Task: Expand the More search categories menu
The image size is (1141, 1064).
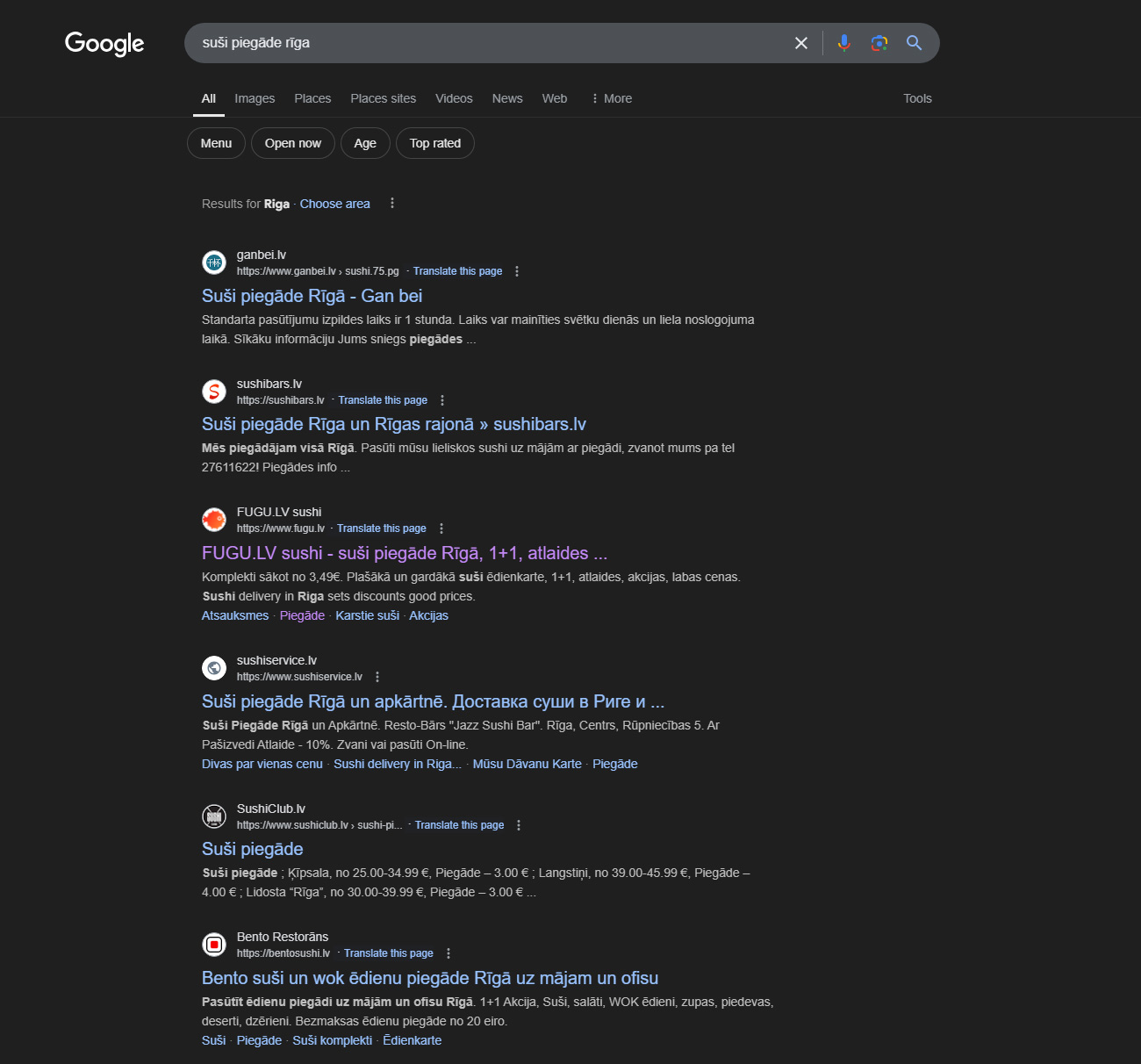Action: point(612,98)
